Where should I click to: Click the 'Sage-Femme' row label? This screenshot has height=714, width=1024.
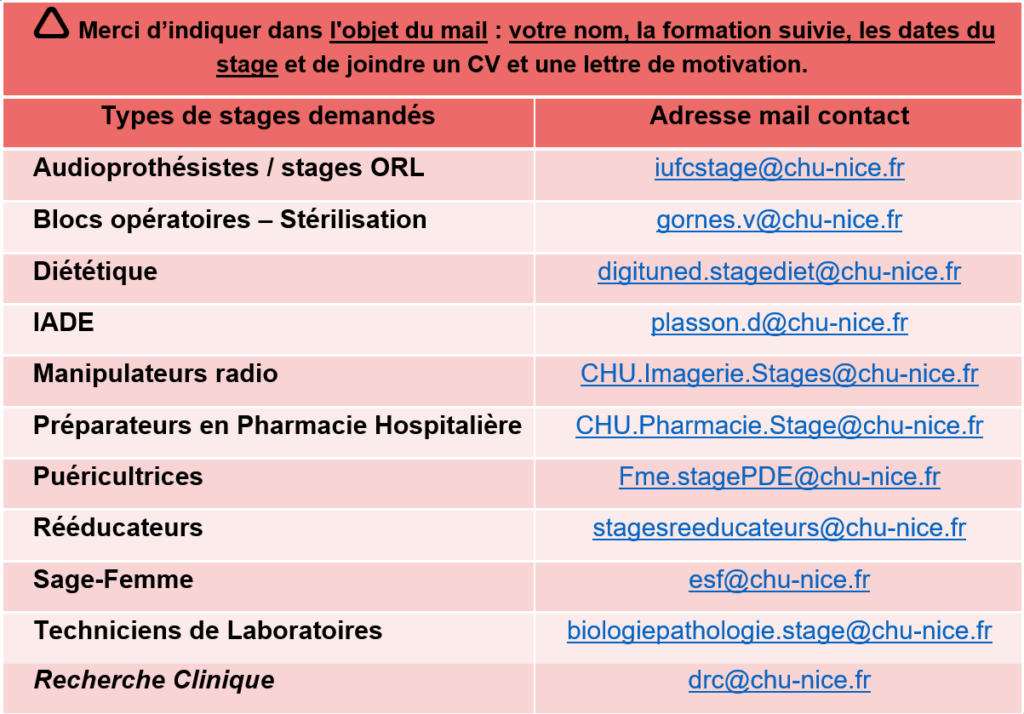tap(113, 579)
